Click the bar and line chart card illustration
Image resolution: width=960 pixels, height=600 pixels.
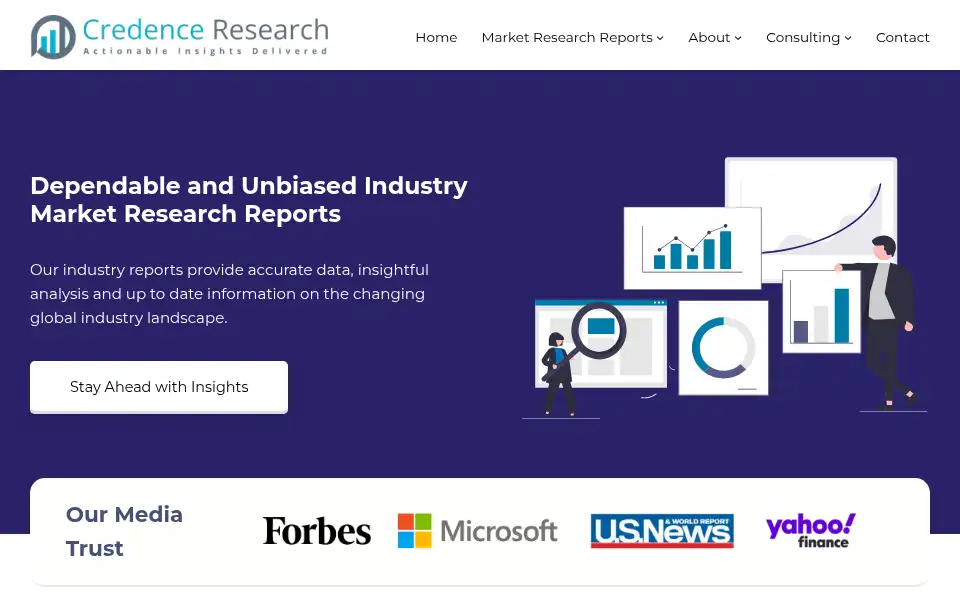(692, 248)
